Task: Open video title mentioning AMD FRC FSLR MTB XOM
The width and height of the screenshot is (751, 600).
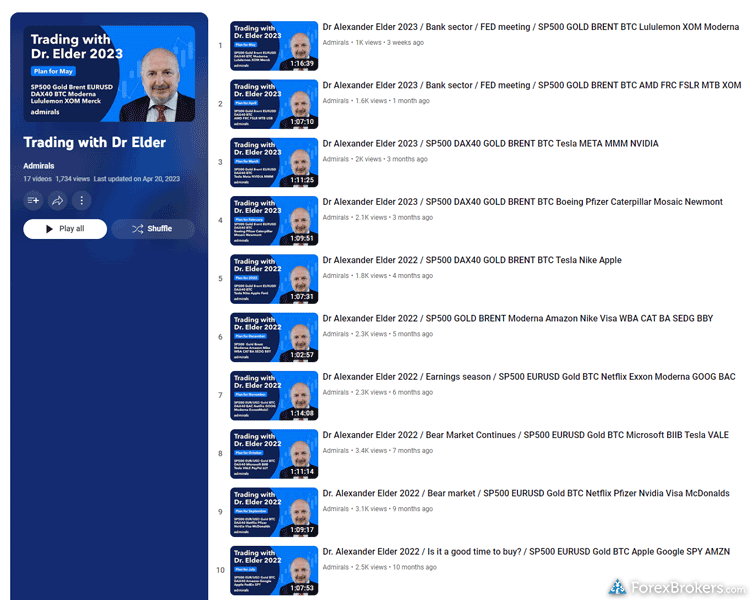Action: tap(532, 85)
